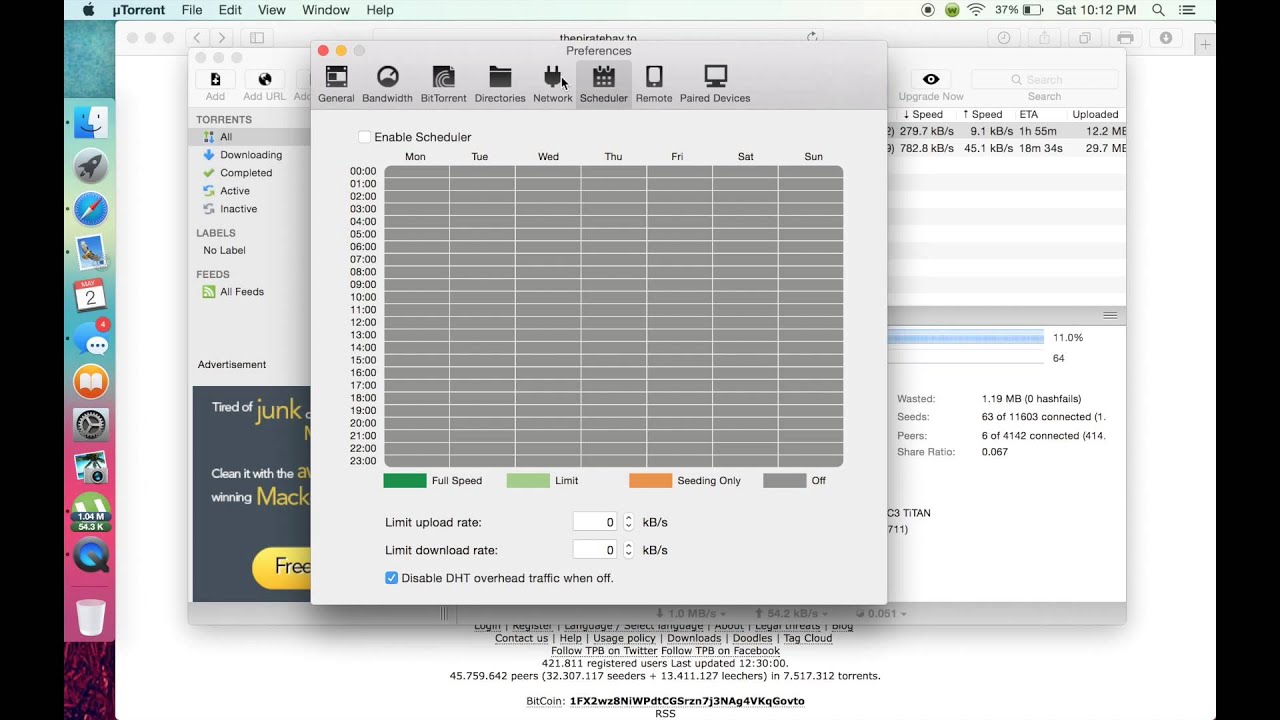Open QuickTime Player in the Dock
This screenshot has height=720, width=1280.
tap(91, 554)
